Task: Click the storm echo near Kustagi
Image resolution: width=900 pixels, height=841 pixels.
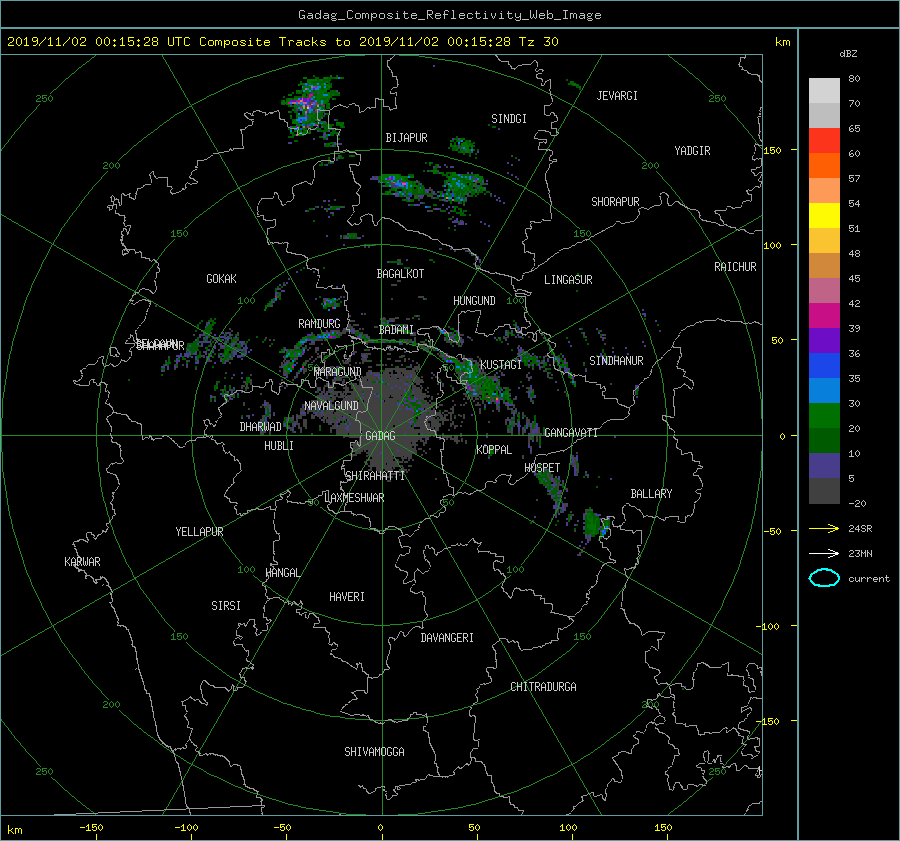Action: coord(483,385)
